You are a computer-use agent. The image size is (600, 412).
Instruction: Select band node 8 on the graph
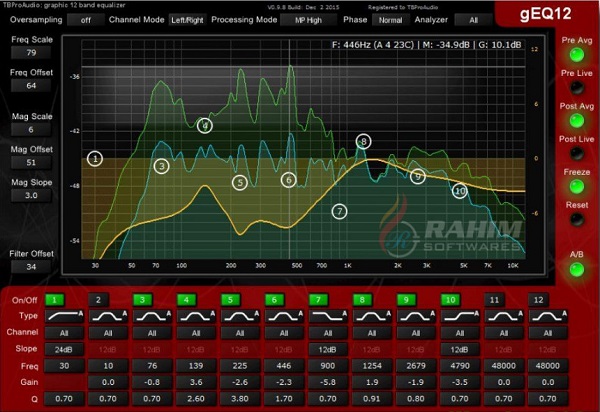pos(364,142)
